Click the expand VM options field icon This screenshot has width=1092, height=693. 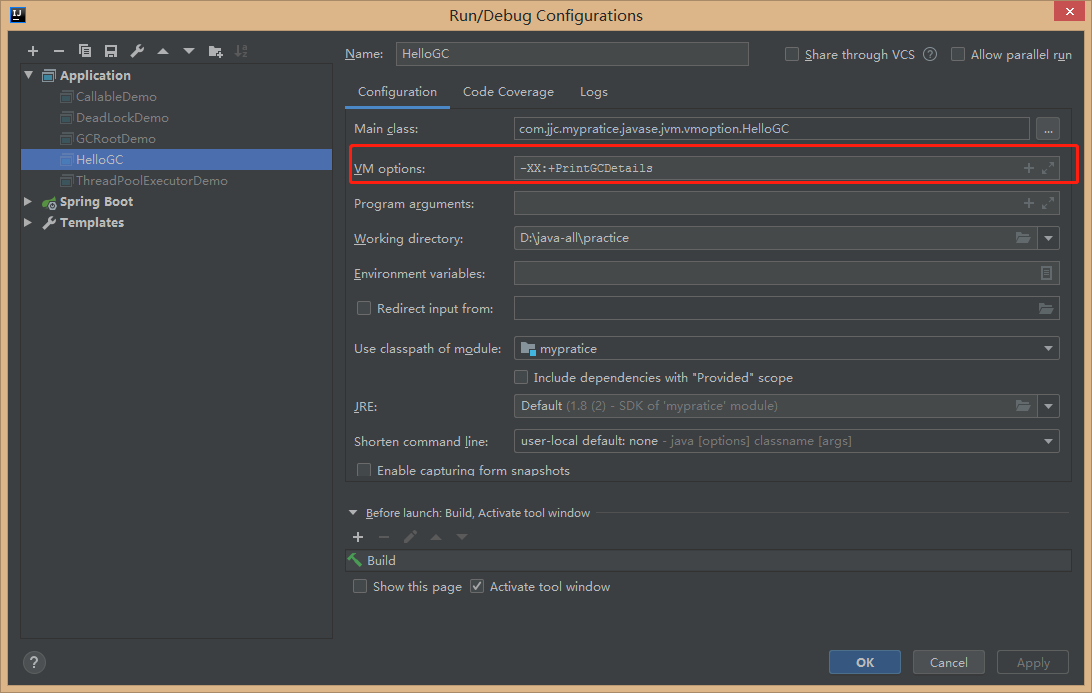click(1048, 168)
